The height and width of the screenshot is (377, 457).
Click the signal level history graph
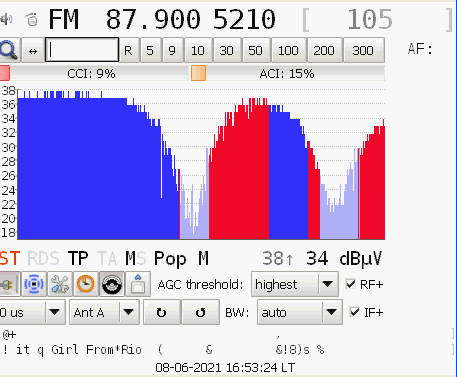[x=201, y=164]
